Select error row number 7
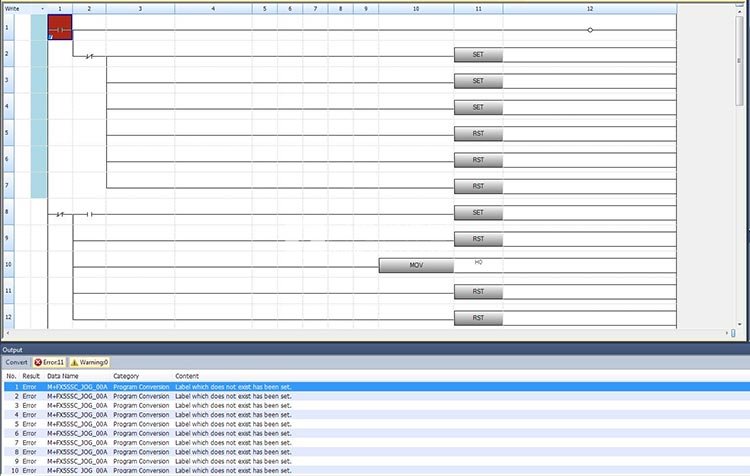750x476 pixels. 377,443
